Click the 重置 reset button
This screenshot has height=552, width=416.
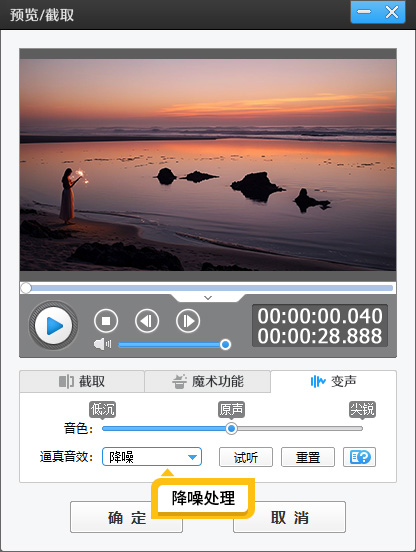click(308, 457)
